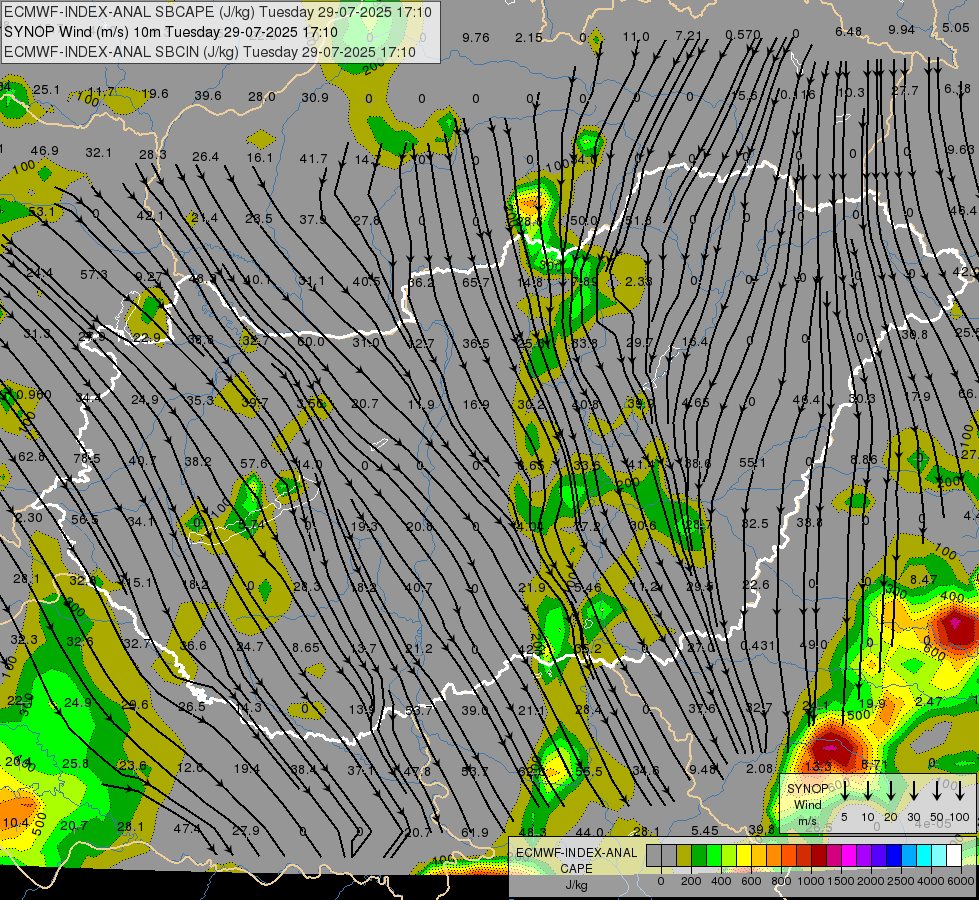Click the 800 tick label on CAPE scale

point(780,881)
